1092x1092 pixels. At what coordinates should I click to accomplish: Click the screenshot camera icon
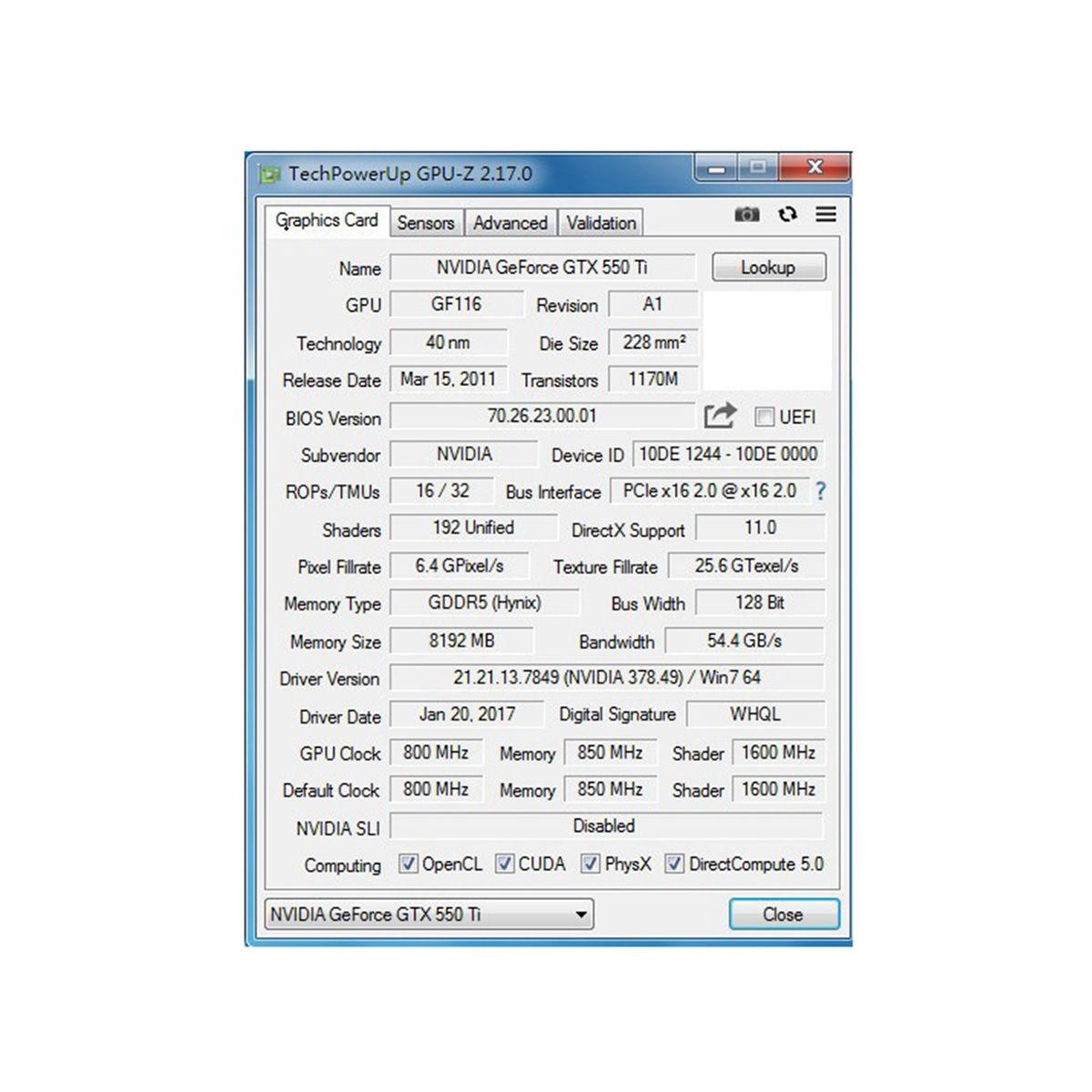click(x=746, y=215)
